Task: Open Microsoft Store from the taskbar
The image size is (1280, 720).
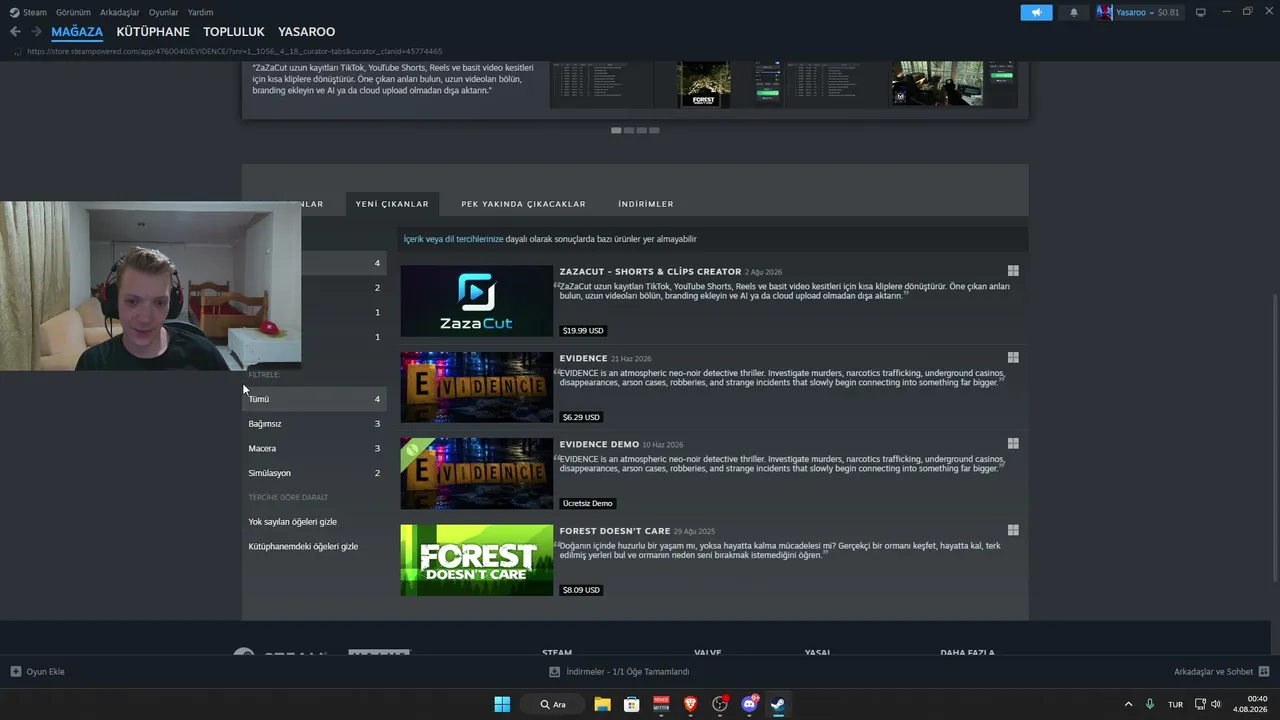Action: 632,704
